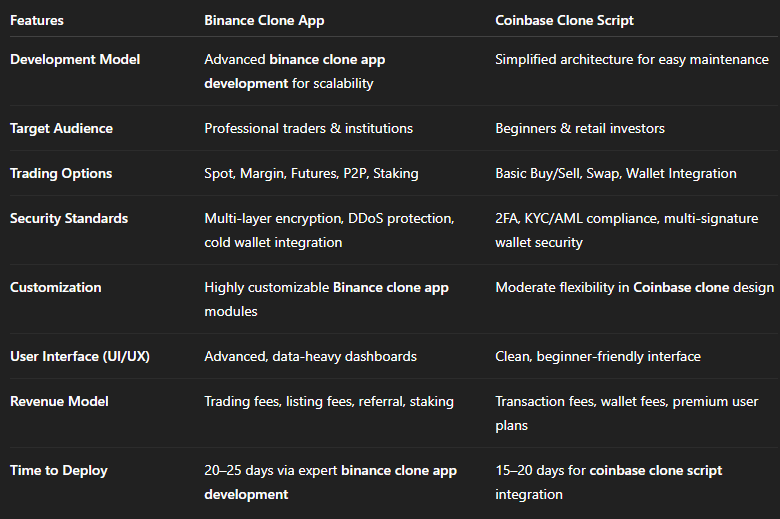Image resolution: width=780 pixels, height=519 pixels.
Task: Click 'Basic Buy/Sell, Swap, Wallet Integration' cell
Action: 615,173
